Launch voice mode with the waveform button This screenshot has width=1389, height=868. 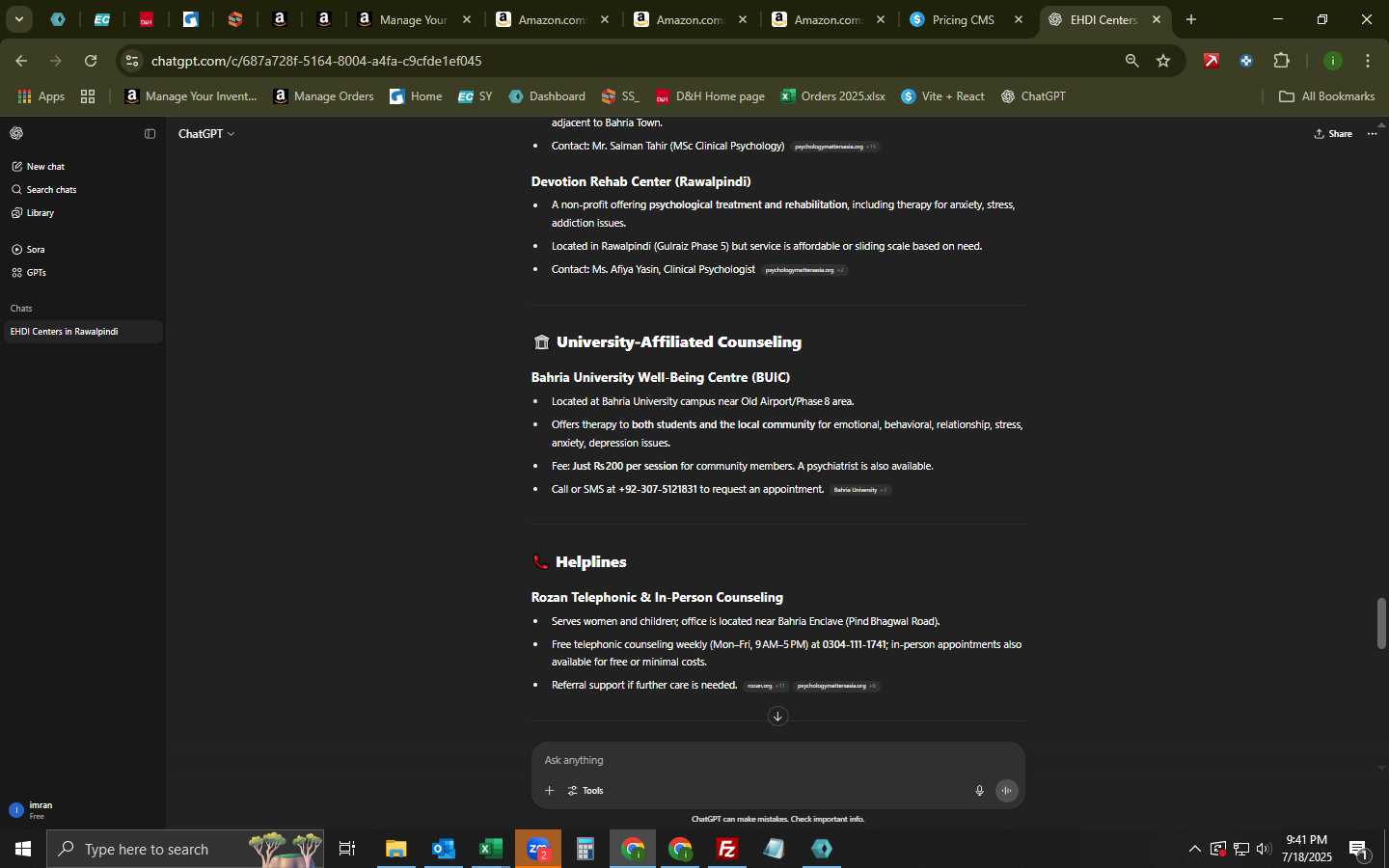click(1006, 791)
